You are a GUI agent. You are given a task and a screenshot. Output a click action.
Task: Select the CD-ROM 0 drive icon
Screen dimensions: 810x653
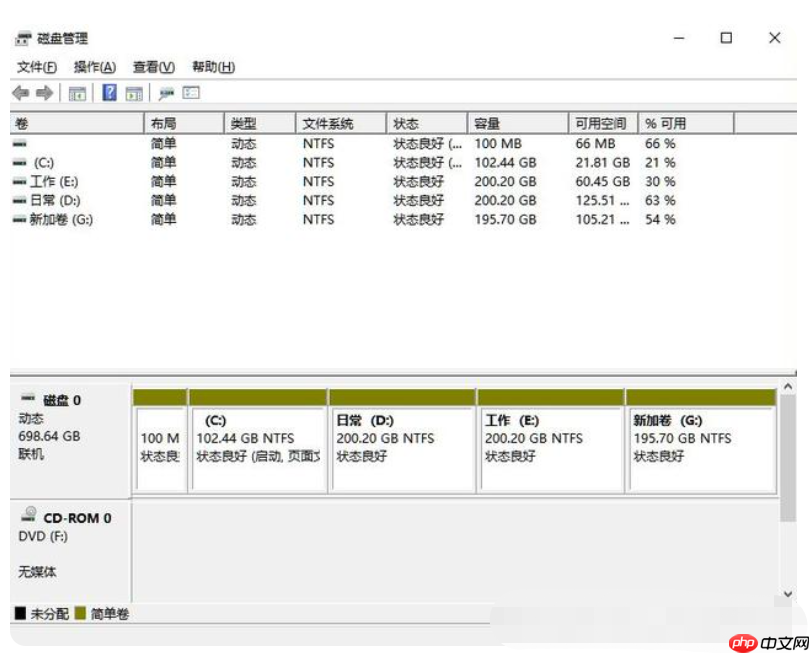(x=29, y=517)
